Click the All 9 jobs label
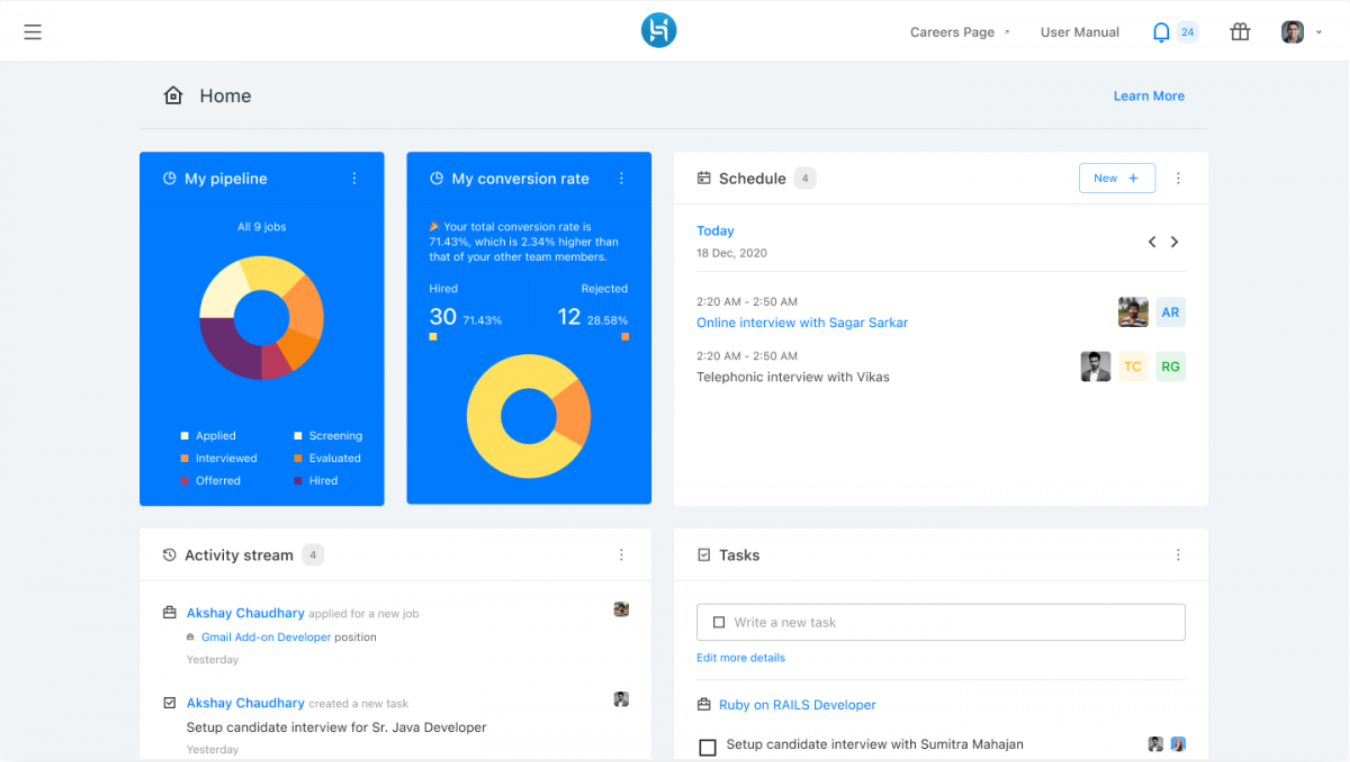This screenshot has height=762, width=1350. [262, 227]
